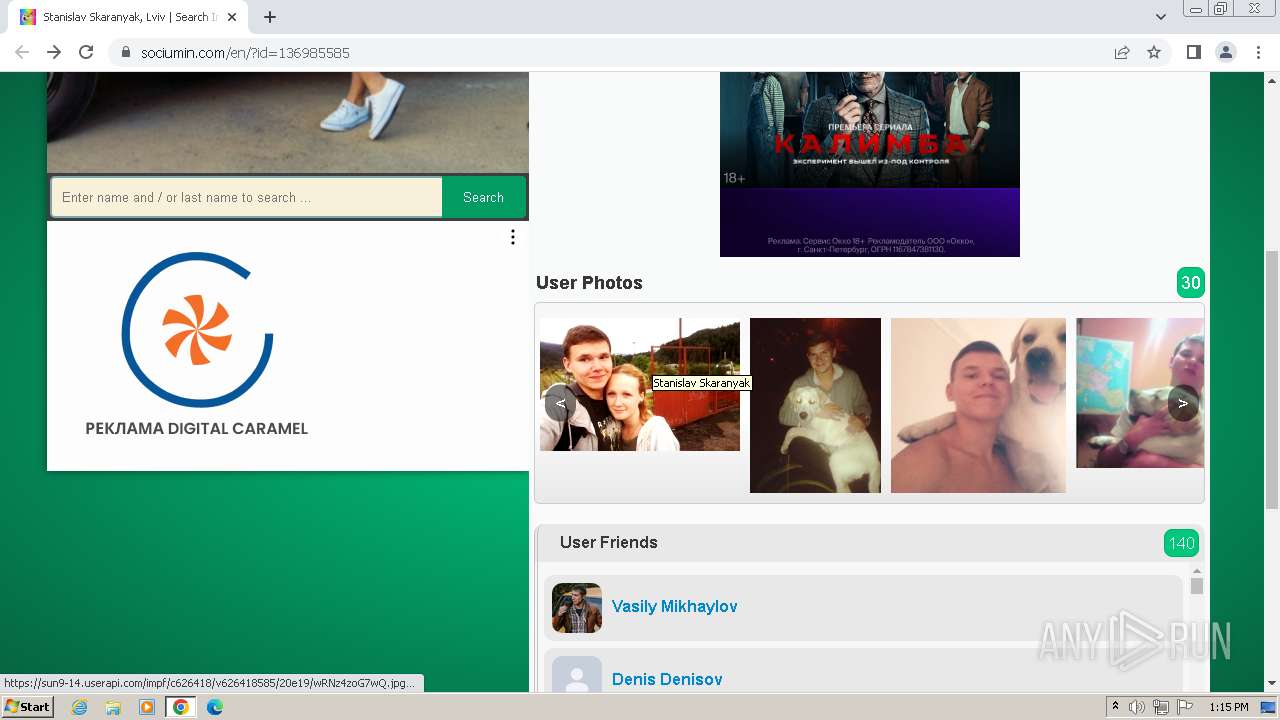Click the address bar URL
1280x720 pixels.
(x=245, y=53)
